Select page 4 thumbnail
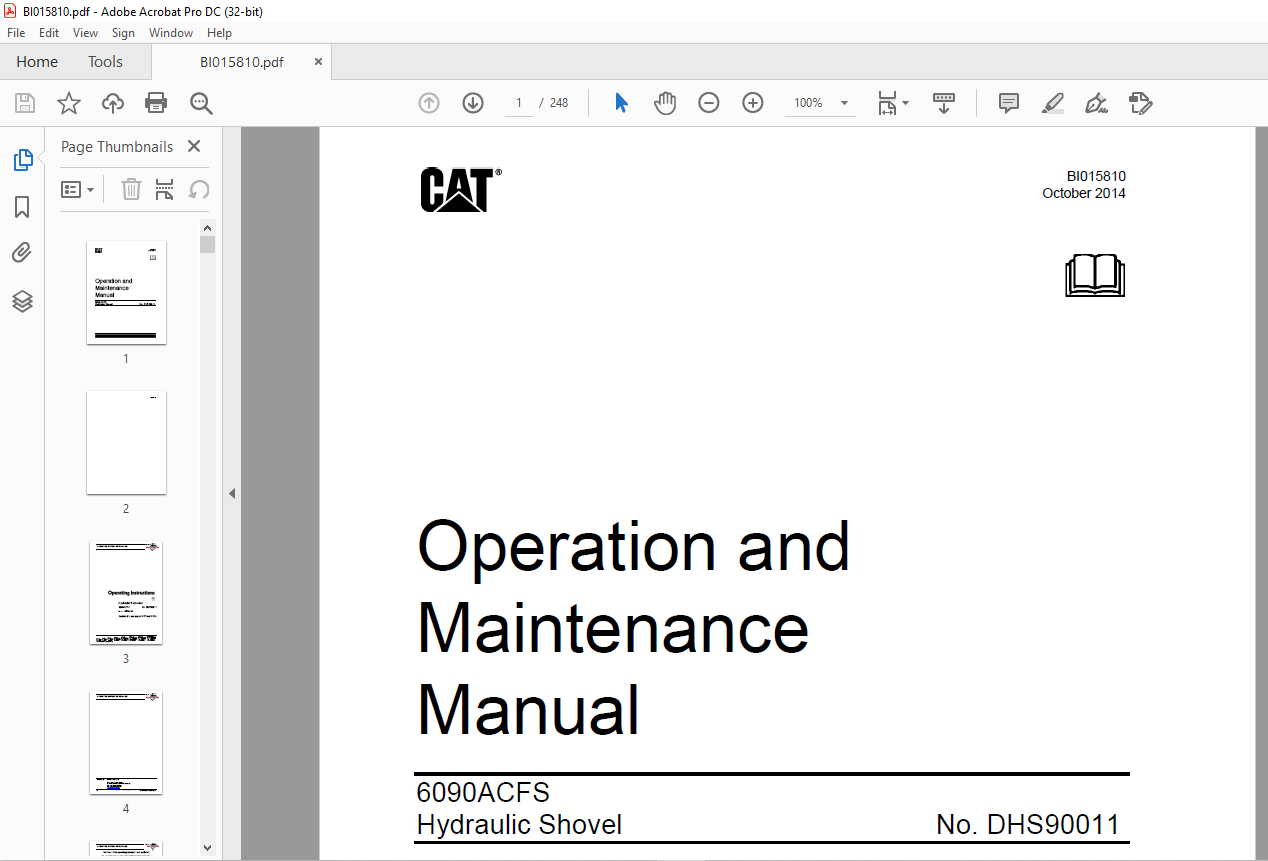This screenshot has height=861, width=1268. coord(126,742)
